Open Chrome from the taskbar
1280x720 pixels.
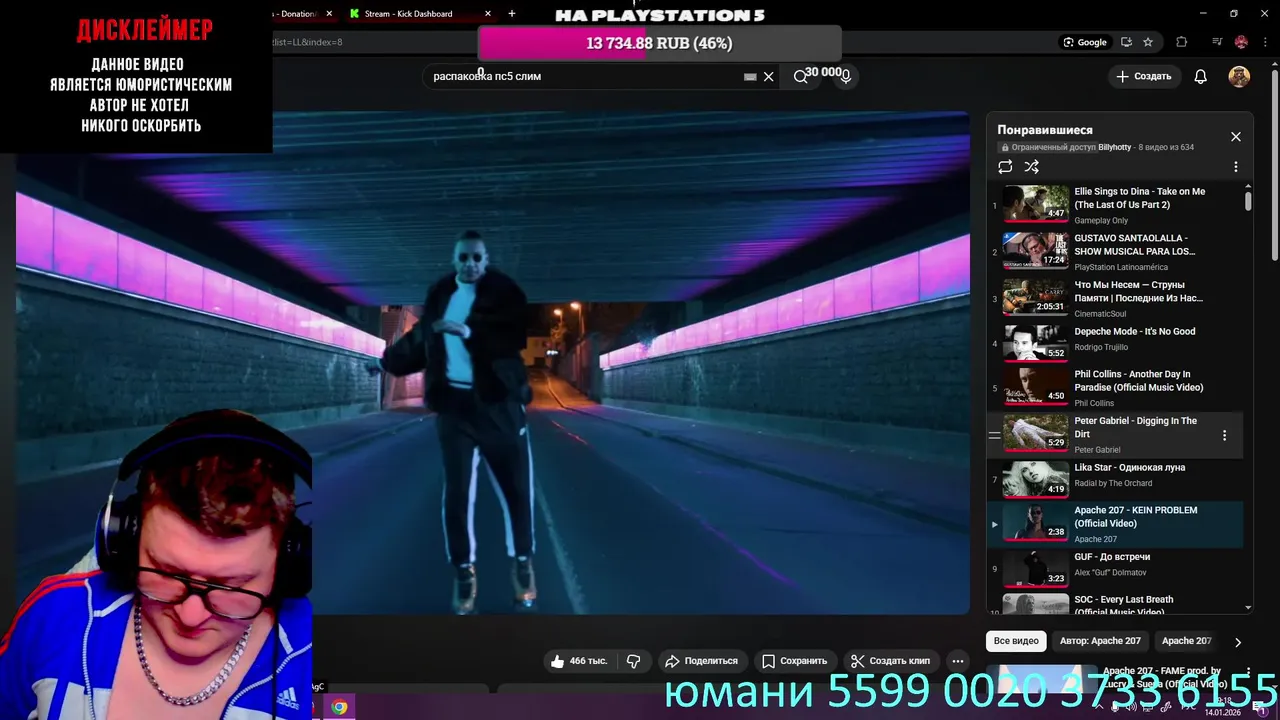click(x=339, y=707)
